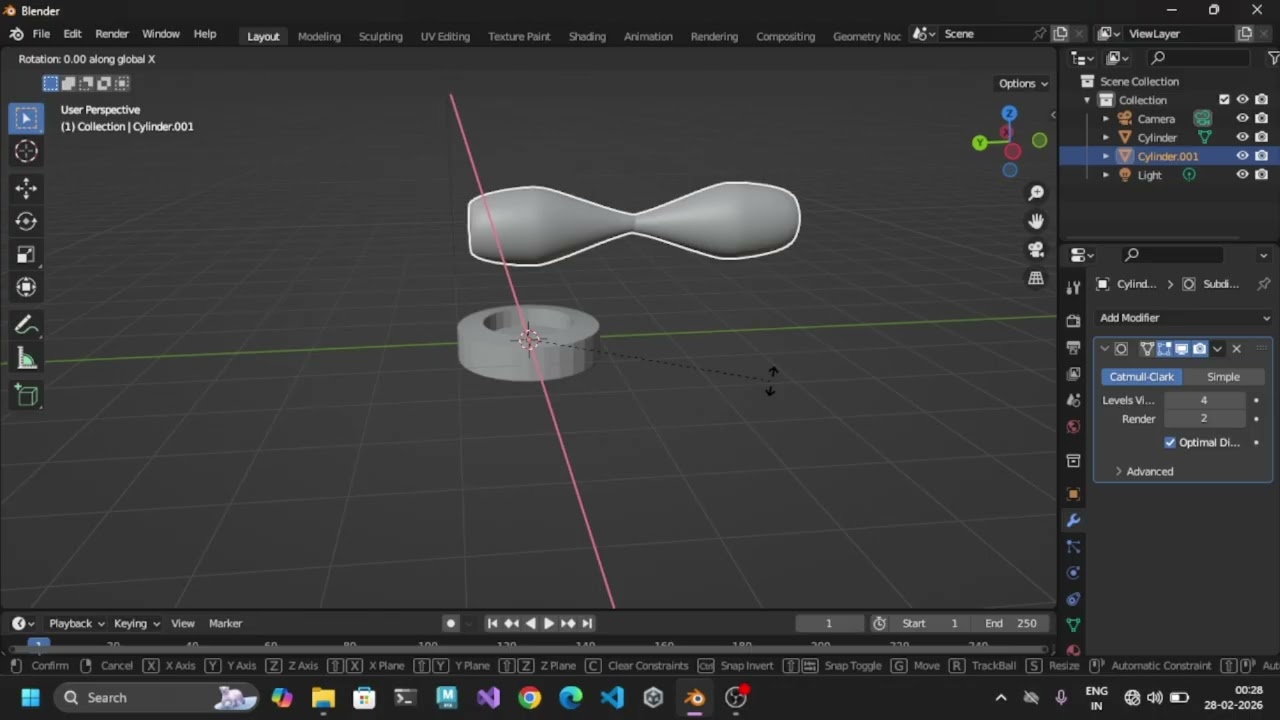Screen dimensions: 1280x720
Task: Open the viewport Options dropdown
Action: click(1023, 83)
